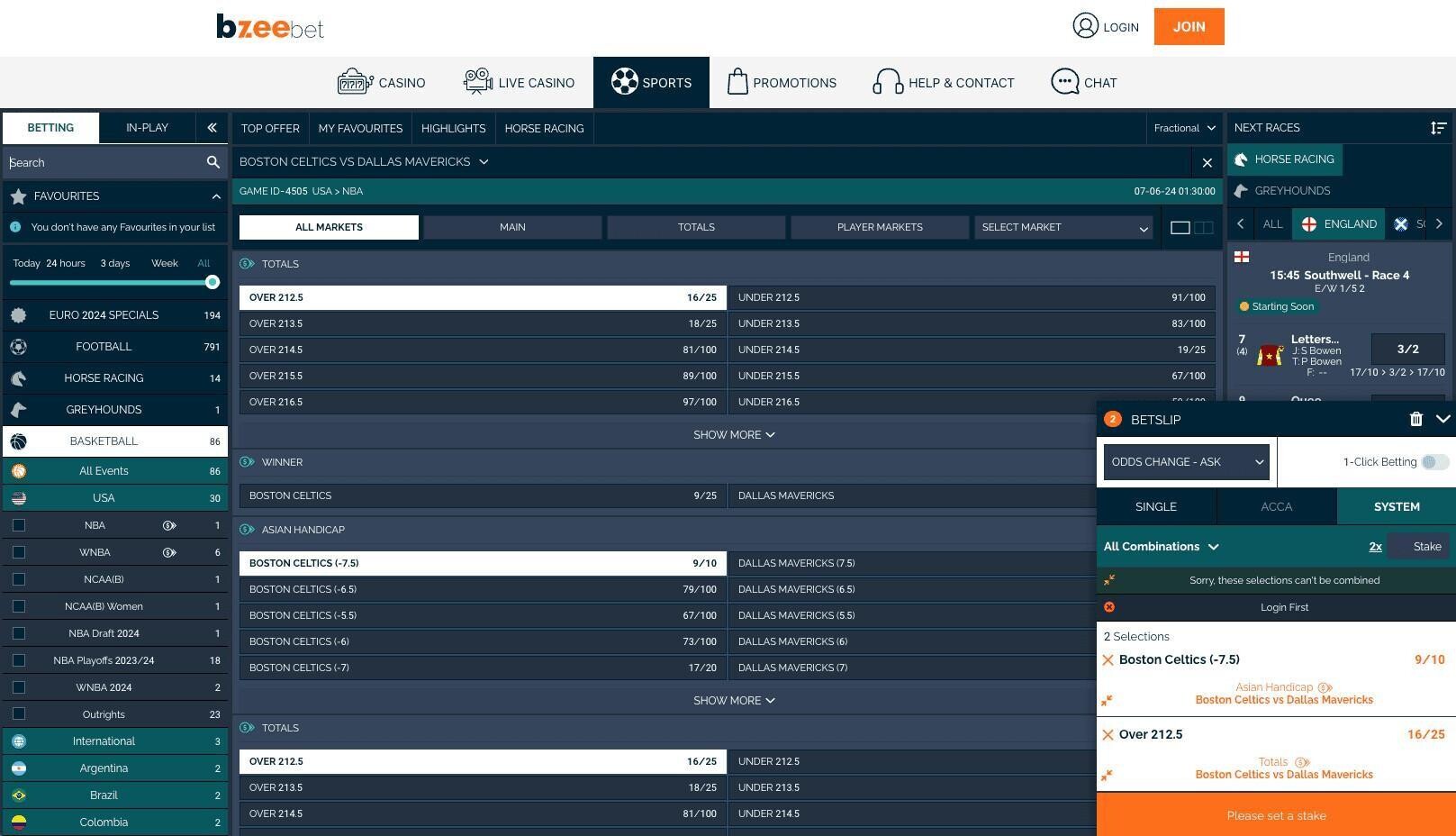Viewport: 1456px width, 836px height.
Task: Select the Player Markets tab
Action: click(880, 228)
